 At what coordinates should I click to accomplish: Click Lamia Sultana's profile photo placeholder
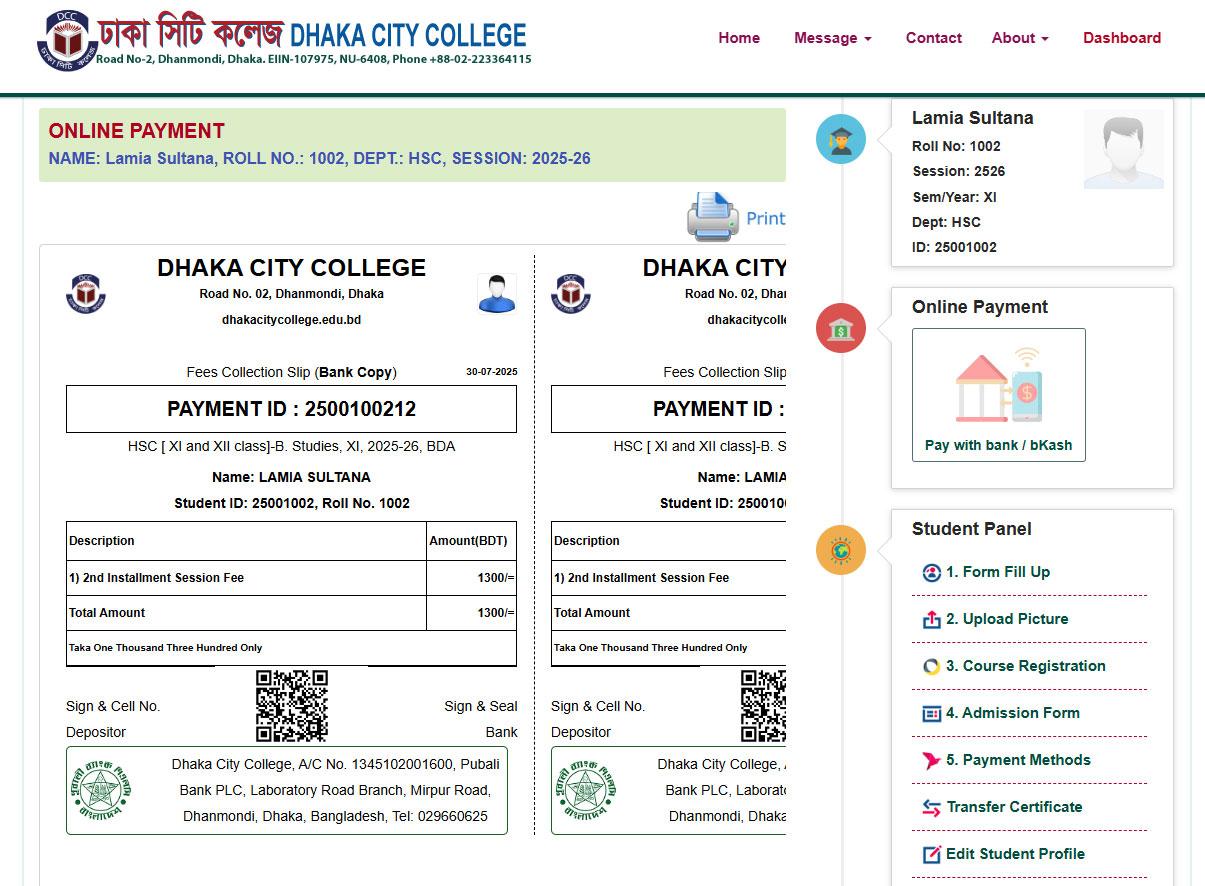click(x=1123, y=150)
